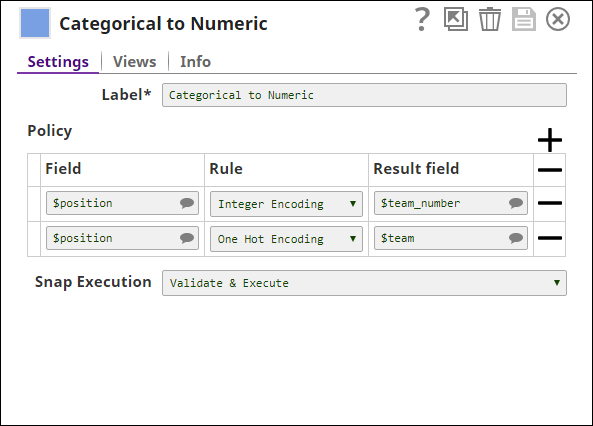
Task: Open the Integer Encoding rule dropdown
Action: pos(286,204)
